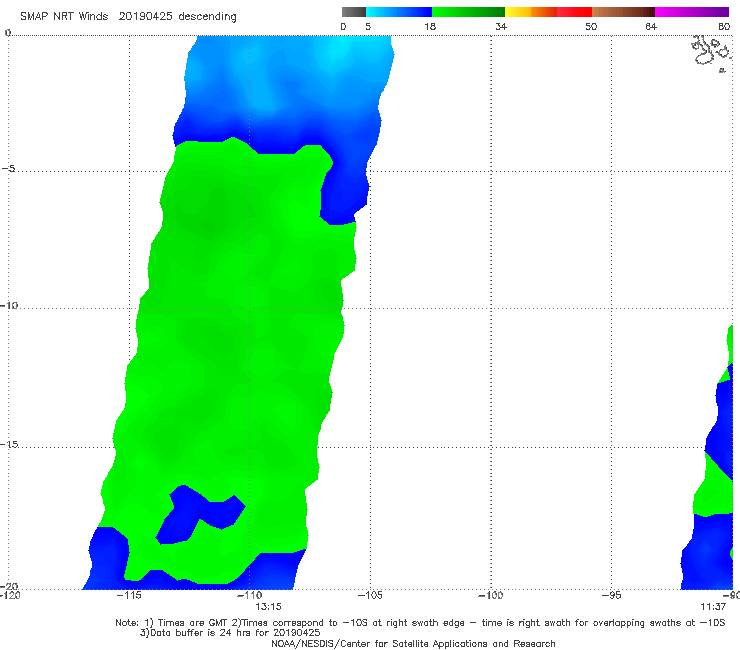Click the brown segment of the color bar

point(623,12)
